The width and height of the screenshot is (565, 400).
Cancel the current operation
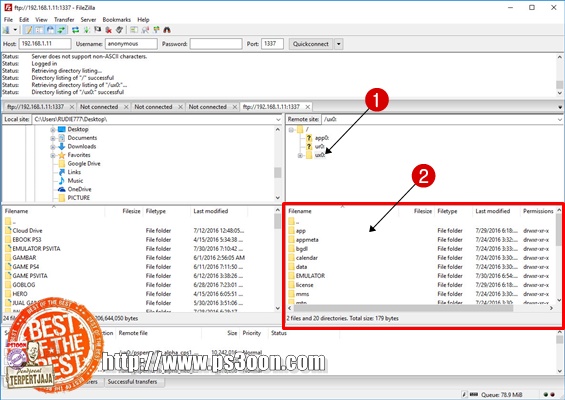98,30
